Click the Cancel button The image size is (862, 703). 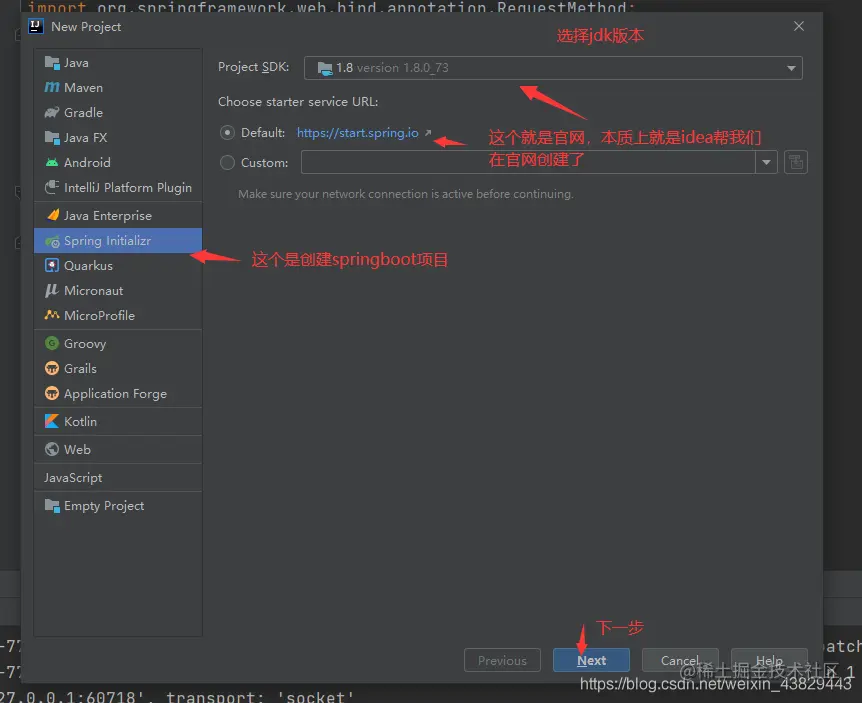point(680,660)
